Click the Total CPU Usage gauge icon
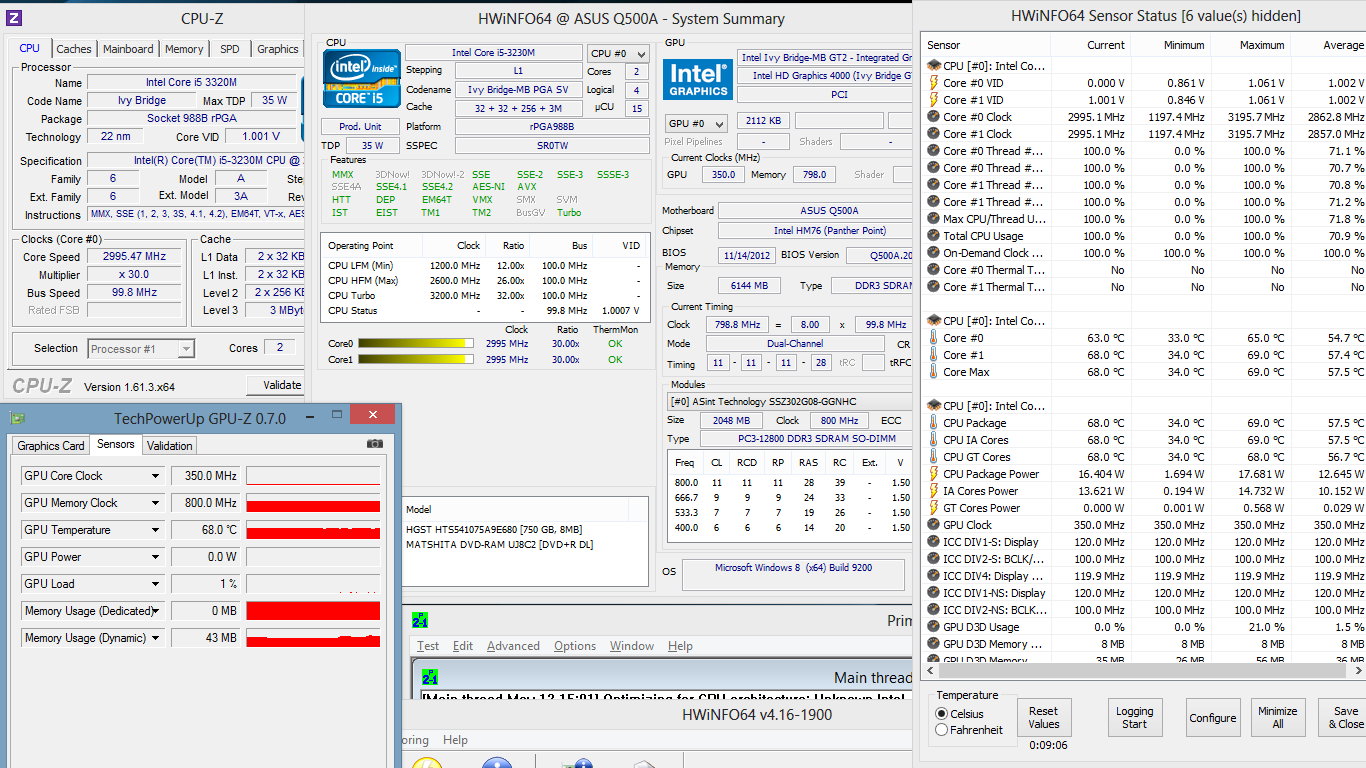1366x768 pixels. coord(934,236)
